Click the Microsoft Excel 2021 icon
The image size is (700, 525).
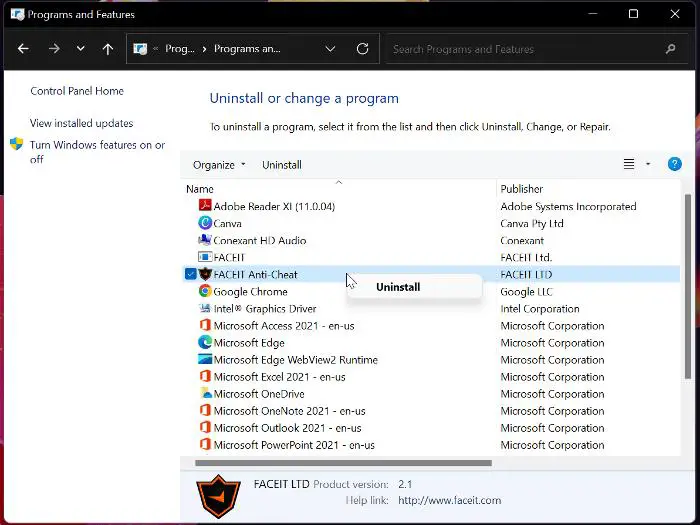[x=205, y=376]
